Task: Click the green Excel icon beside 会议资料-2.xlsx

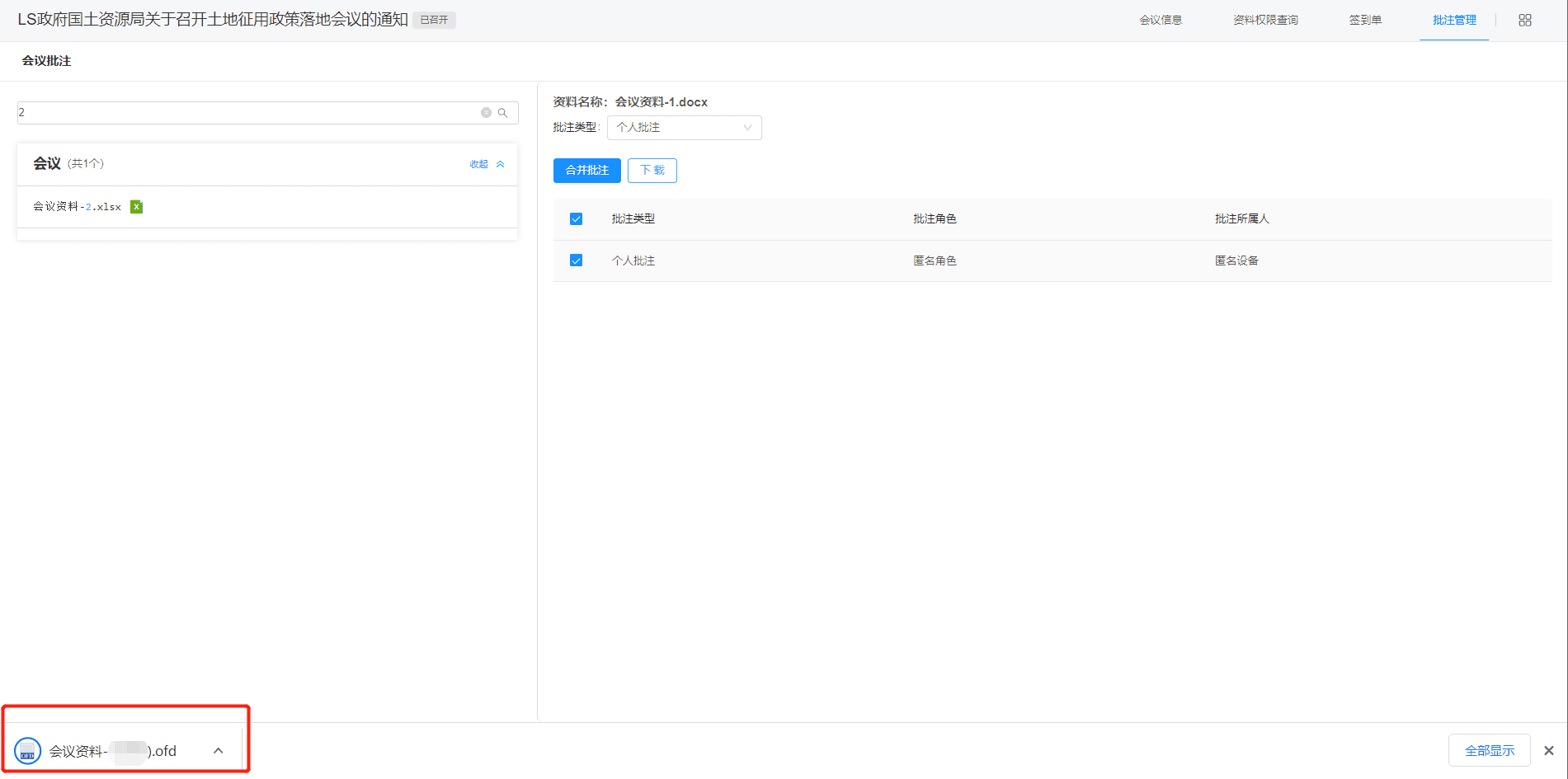Action: tap(137, 207)
